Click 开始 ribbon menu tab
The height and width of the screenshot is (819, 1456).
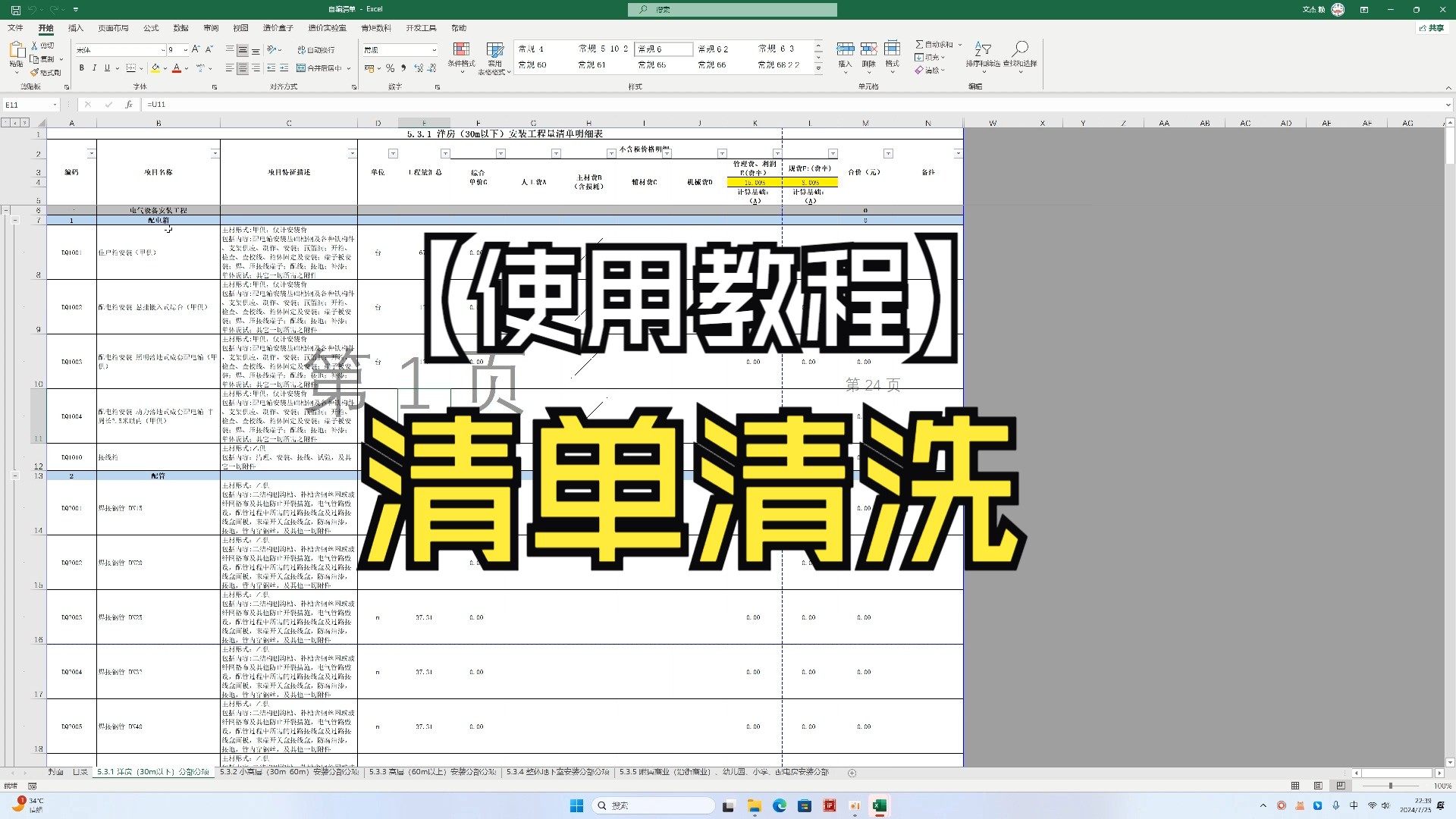[x=46, y=27]
